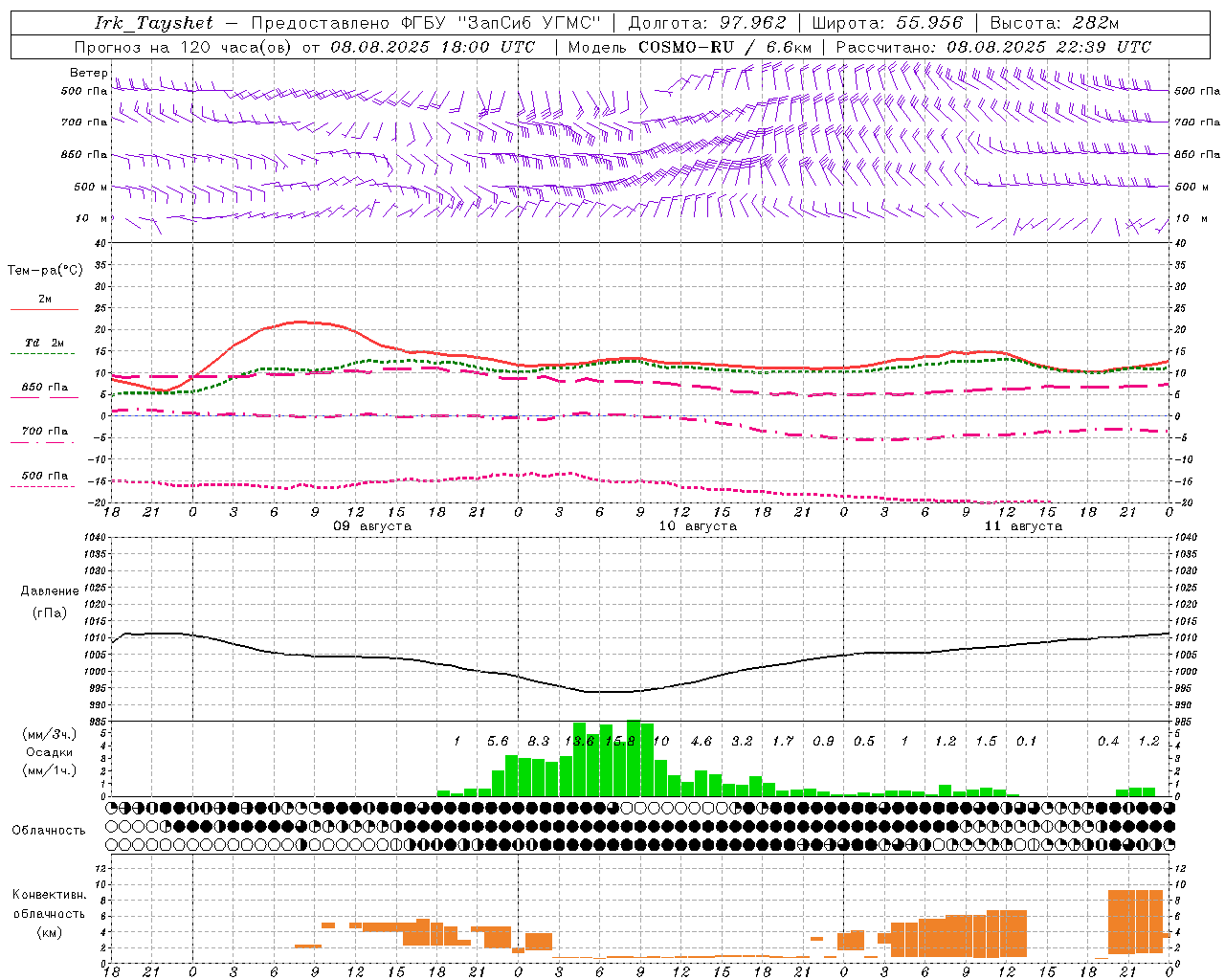
Task: Click the "2м" temperature legend entry
Action: [x=45, y=300]
